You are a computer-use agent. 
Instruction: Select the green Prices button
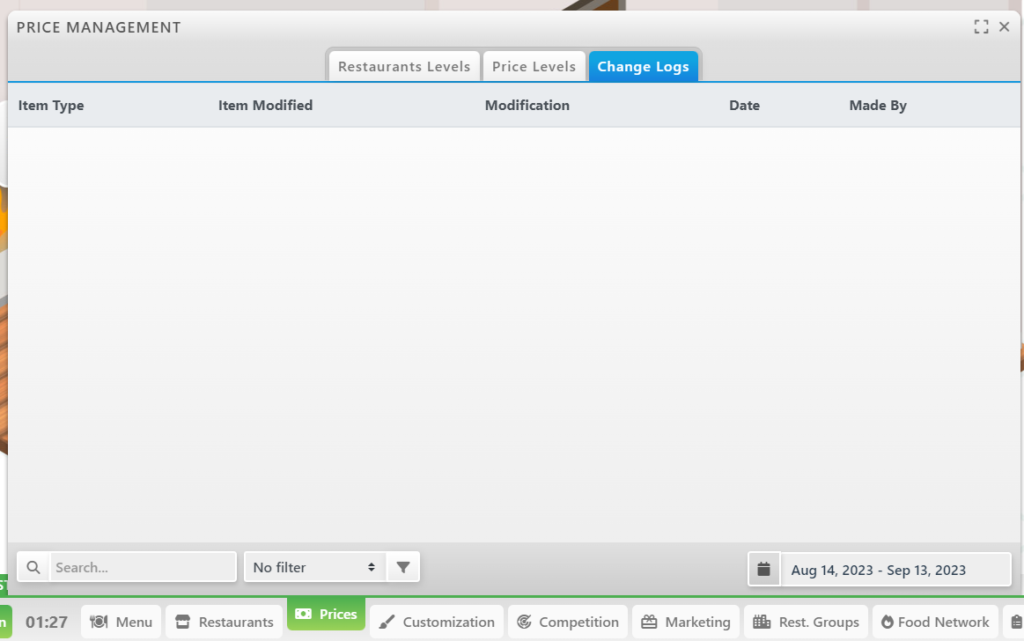click(x=326, y=614)
